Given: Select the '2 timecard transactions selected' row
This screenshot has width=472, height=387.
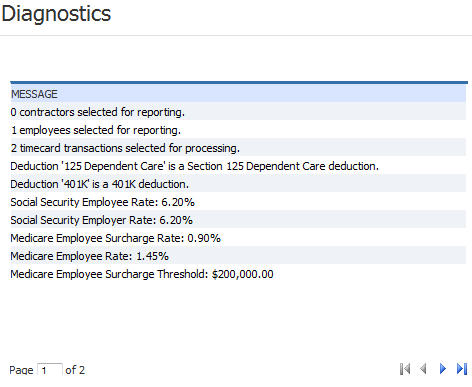Looking at the screenshot, I should tap(238, 148).
